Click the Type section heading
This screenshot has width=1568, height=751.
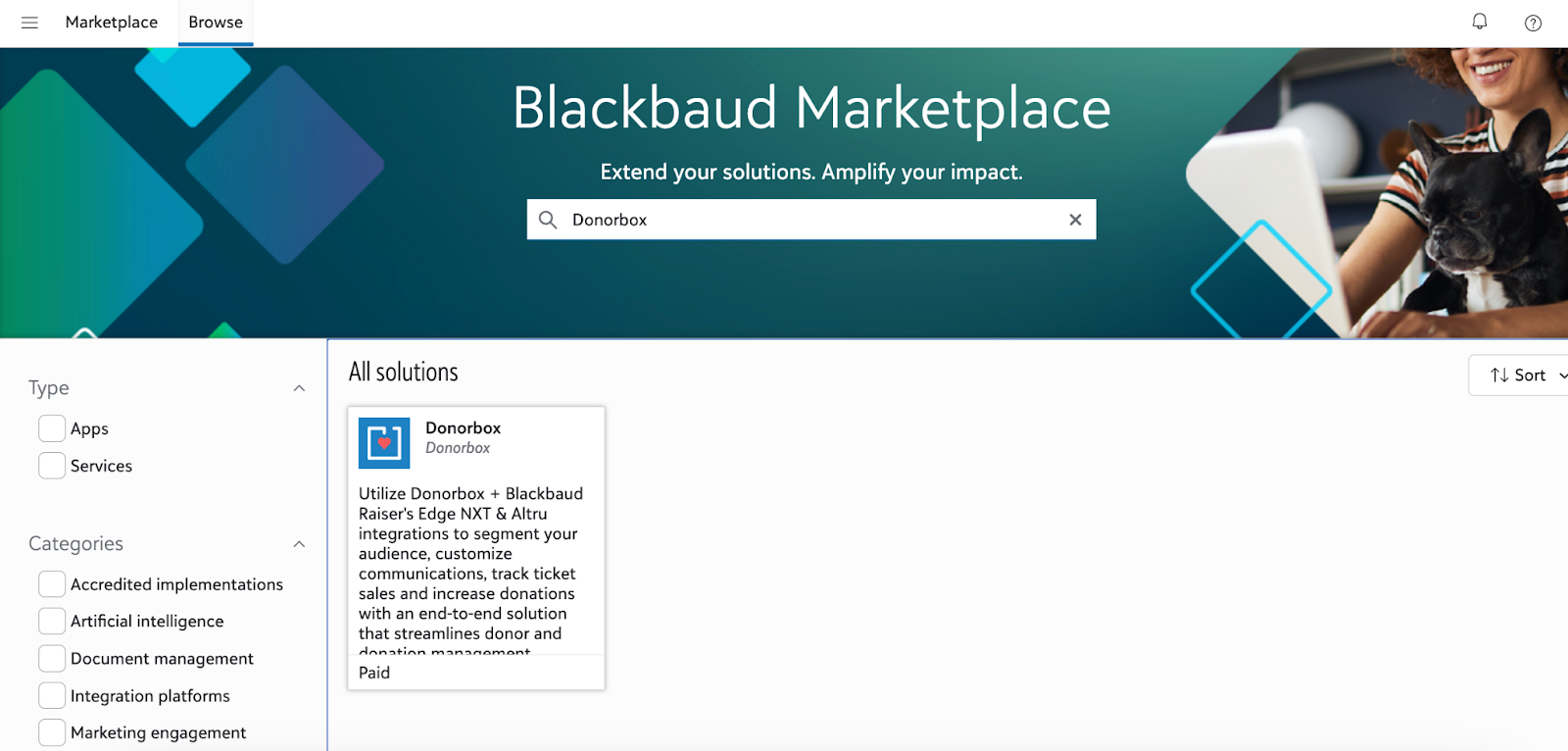[x=49, y=388]
